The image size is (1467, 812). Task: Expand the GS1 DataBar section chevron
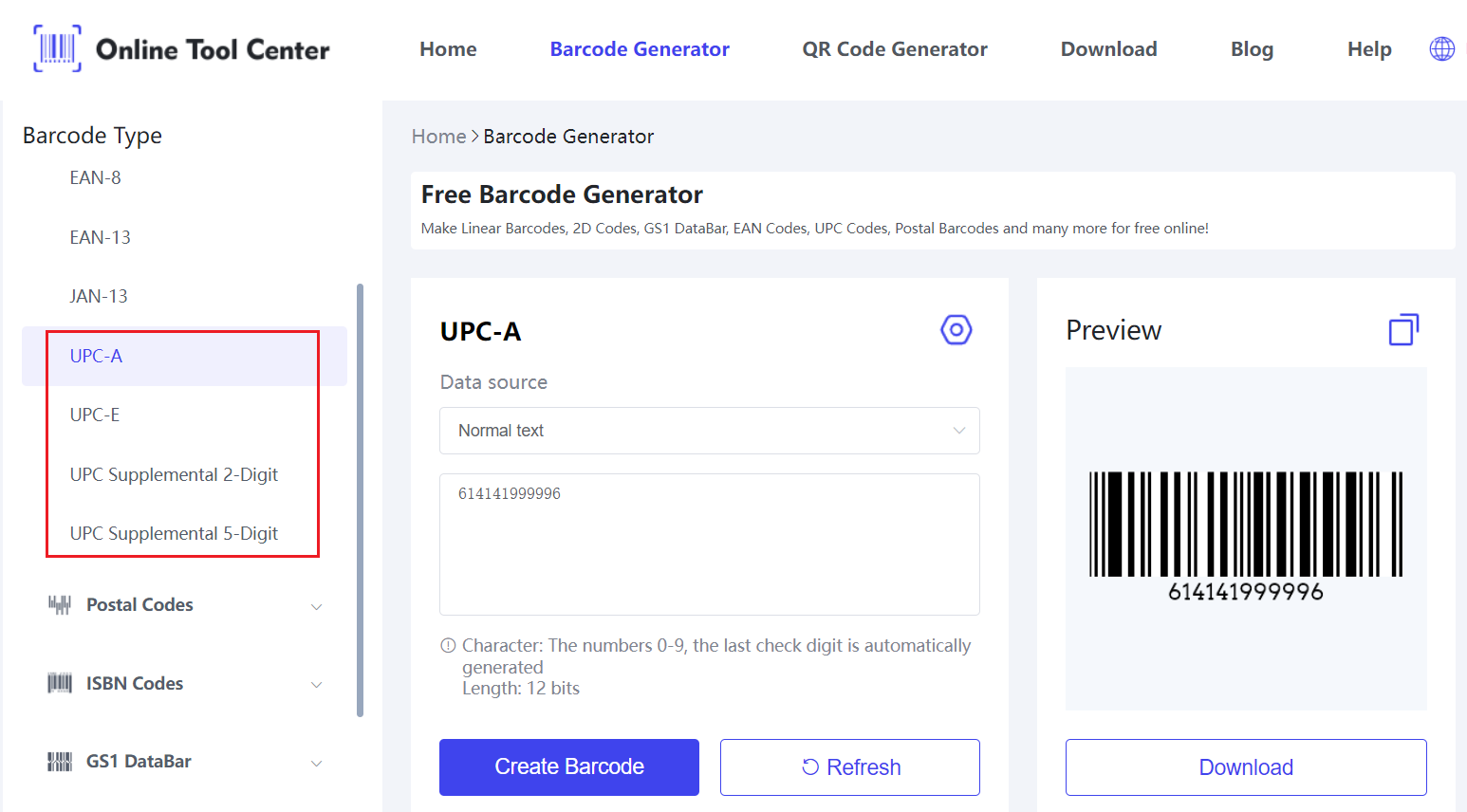click(317, 763)
